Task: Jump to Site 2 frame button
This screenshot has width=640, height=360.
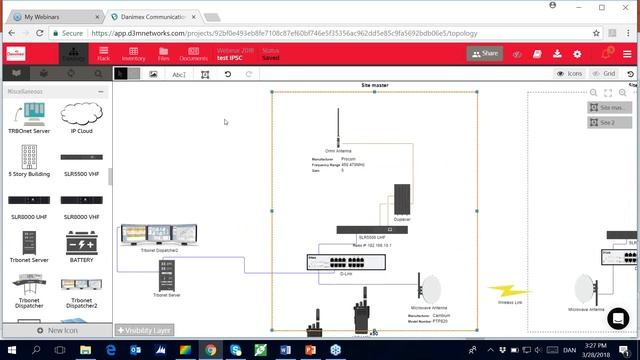Action: [609, 122]
